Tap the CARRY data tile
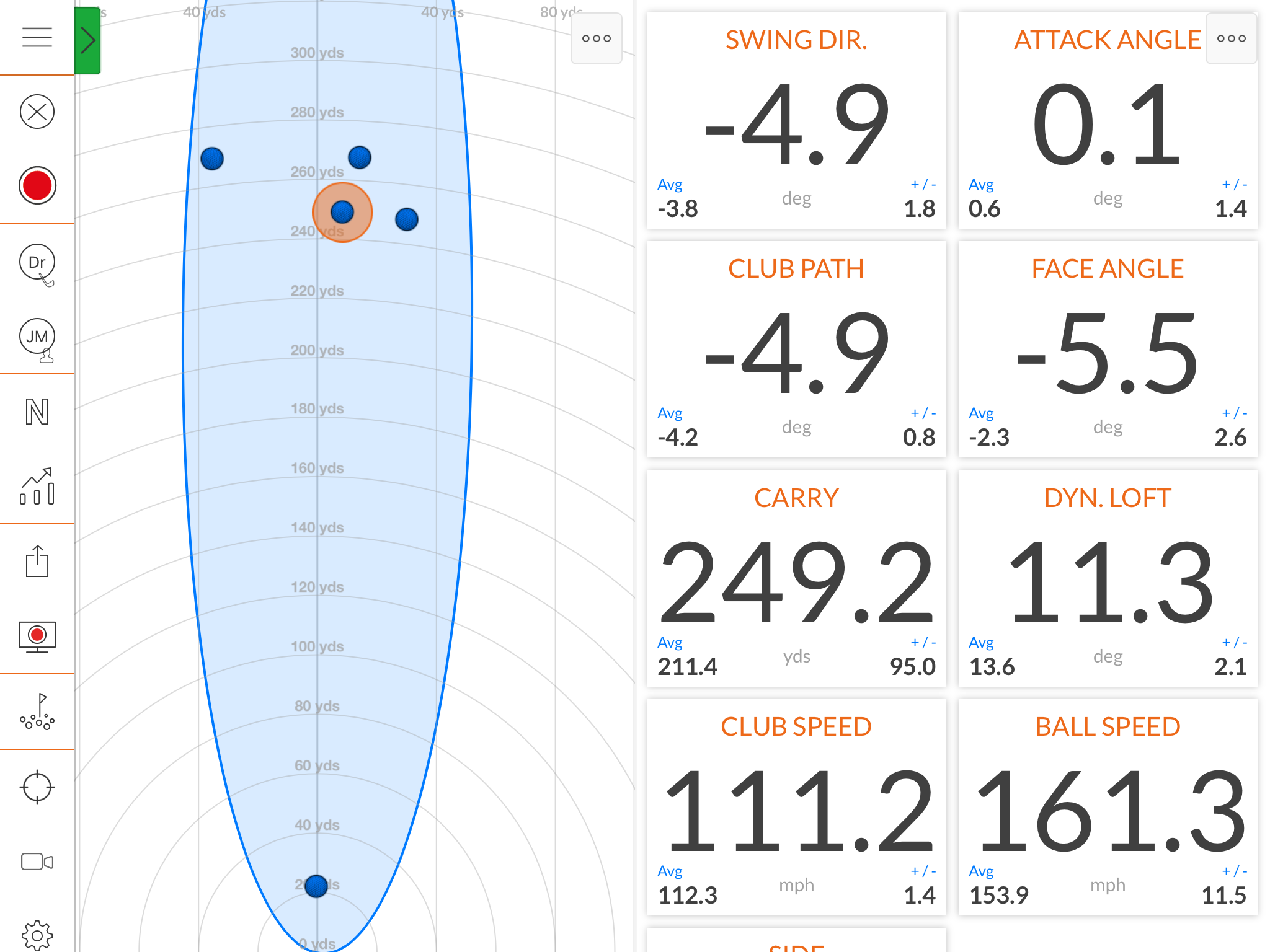The height and width of the screenshot is (952, 1270). (x=796, y=578)
